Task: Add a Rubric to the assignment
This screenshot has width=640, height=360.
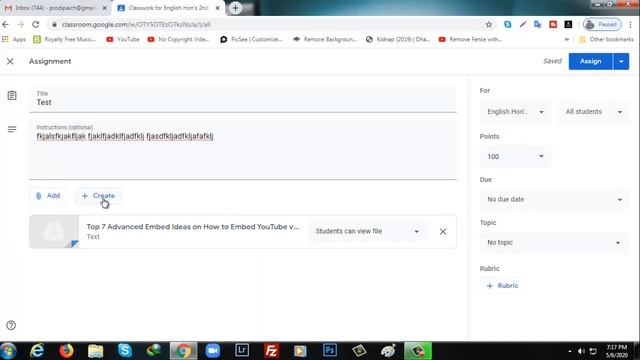Action: 502,286
